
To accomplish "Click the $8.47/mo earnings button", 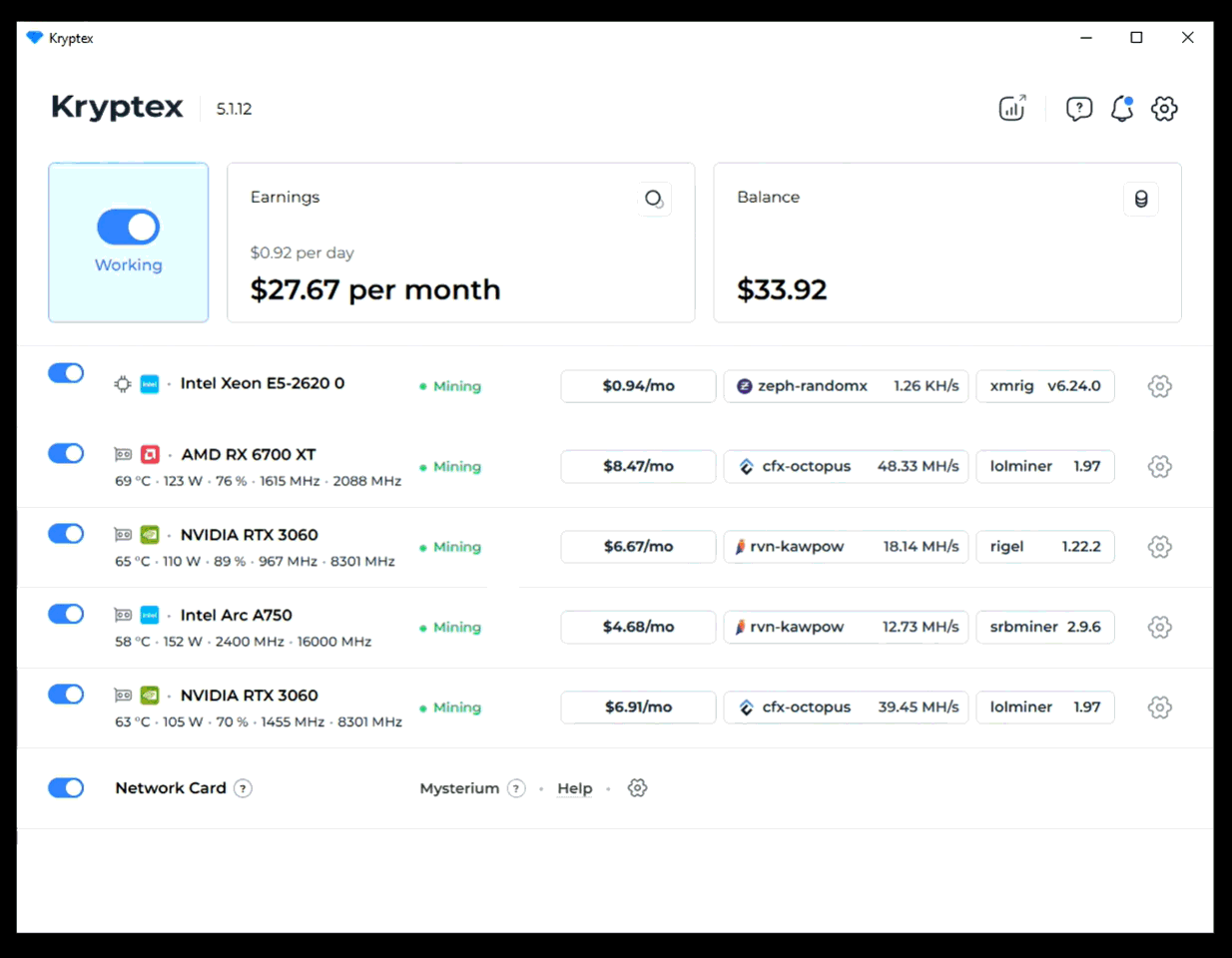I will [x=638, y=466].
